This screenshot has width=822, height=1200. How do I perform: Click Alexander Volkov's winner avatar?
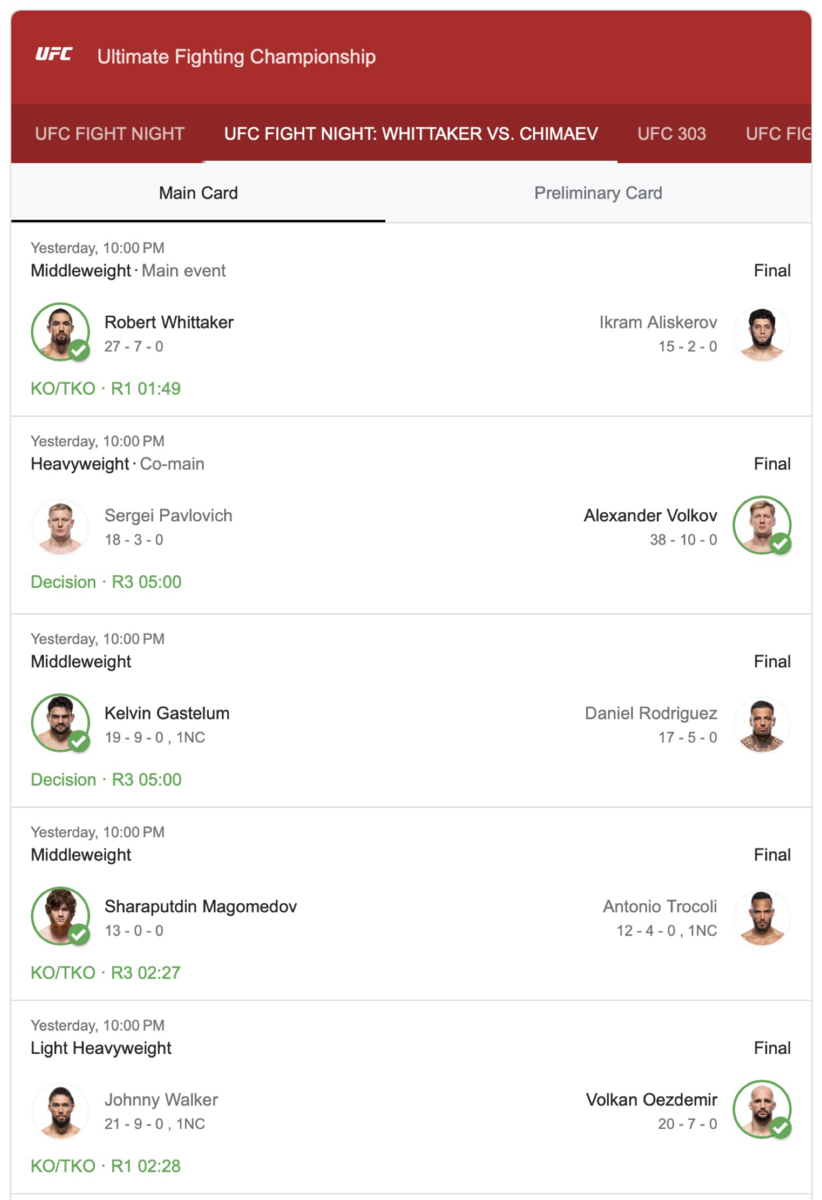(762, 525)
